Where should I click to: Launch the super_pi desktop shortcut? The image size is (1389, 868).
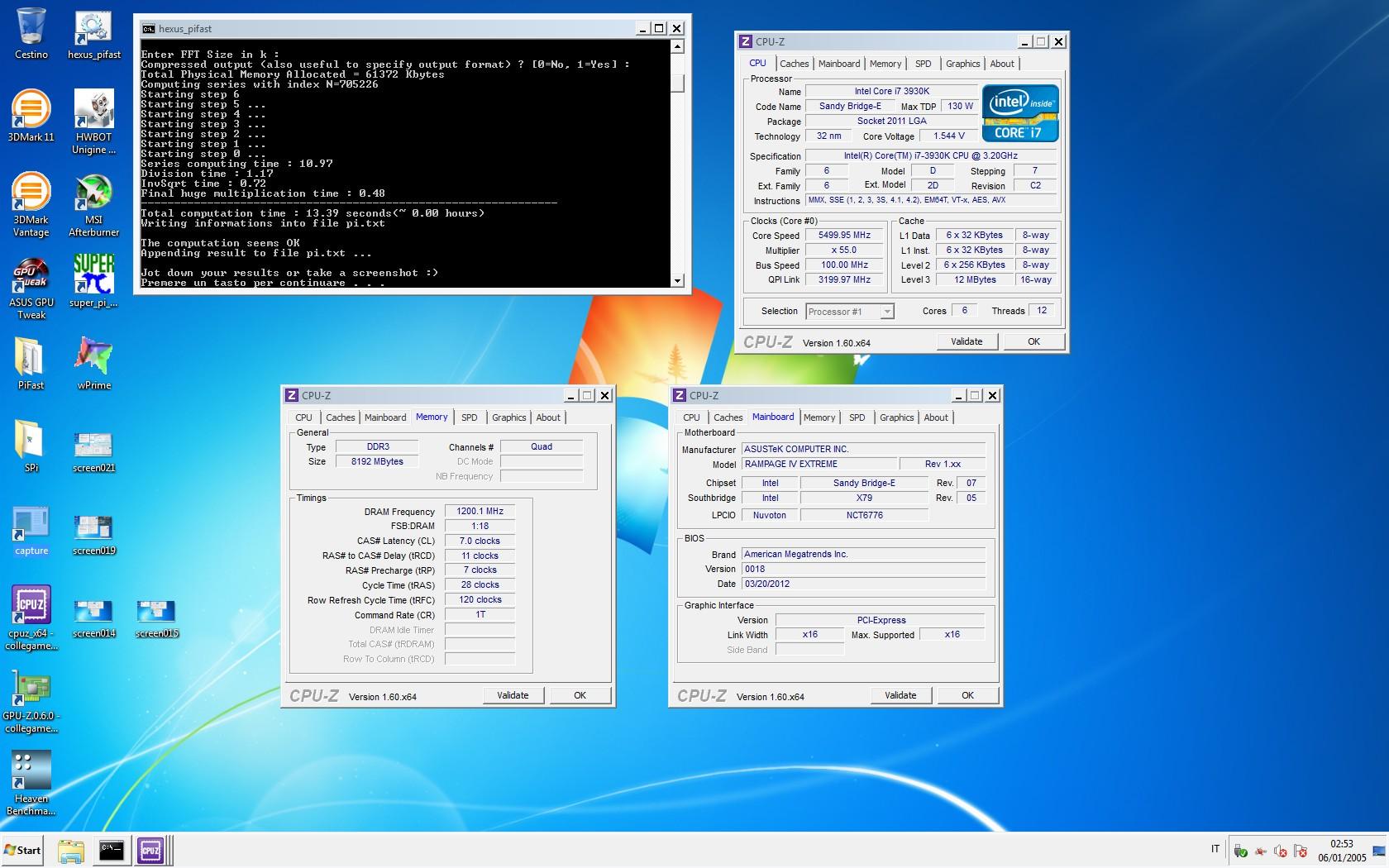tap(93, 281)
